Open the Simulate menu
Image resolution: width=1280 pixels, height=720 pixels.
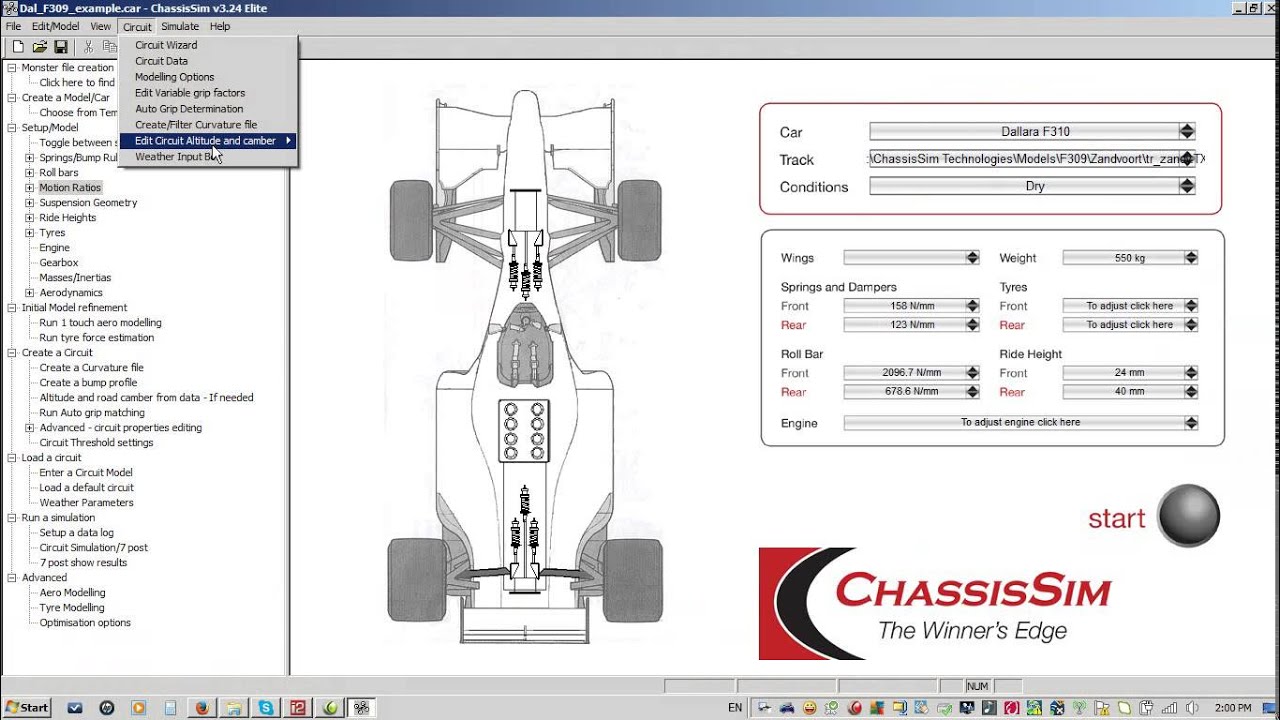(x=180, y=26)
